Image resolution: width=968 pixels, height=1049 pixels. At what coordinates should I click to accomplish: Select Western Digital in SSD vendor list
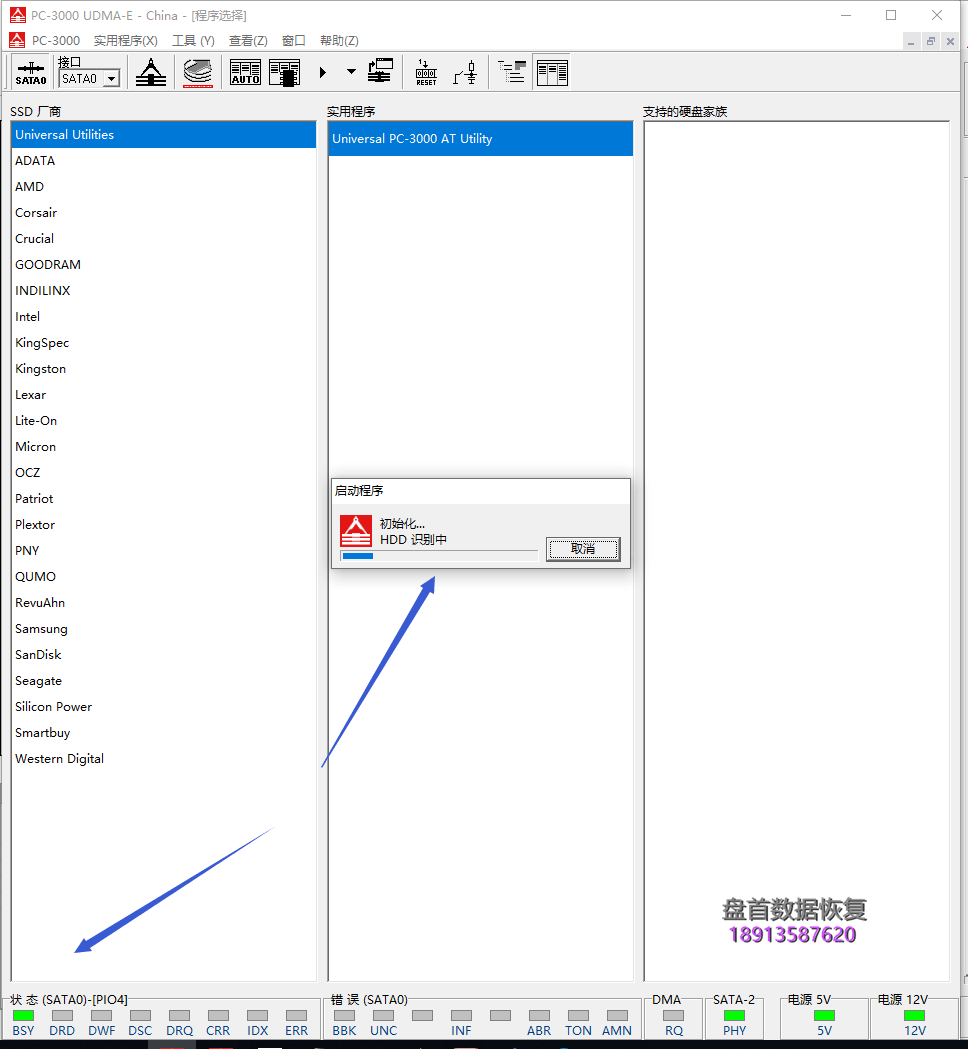[163, 759]
